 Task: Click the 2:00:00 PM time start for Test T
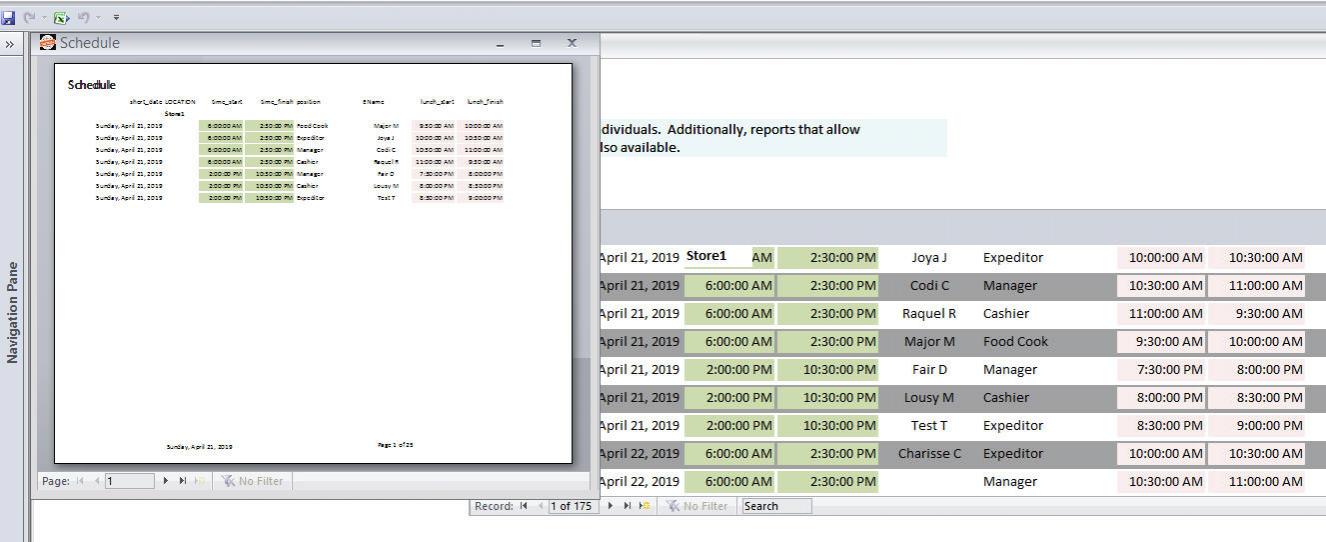[729, 425]
